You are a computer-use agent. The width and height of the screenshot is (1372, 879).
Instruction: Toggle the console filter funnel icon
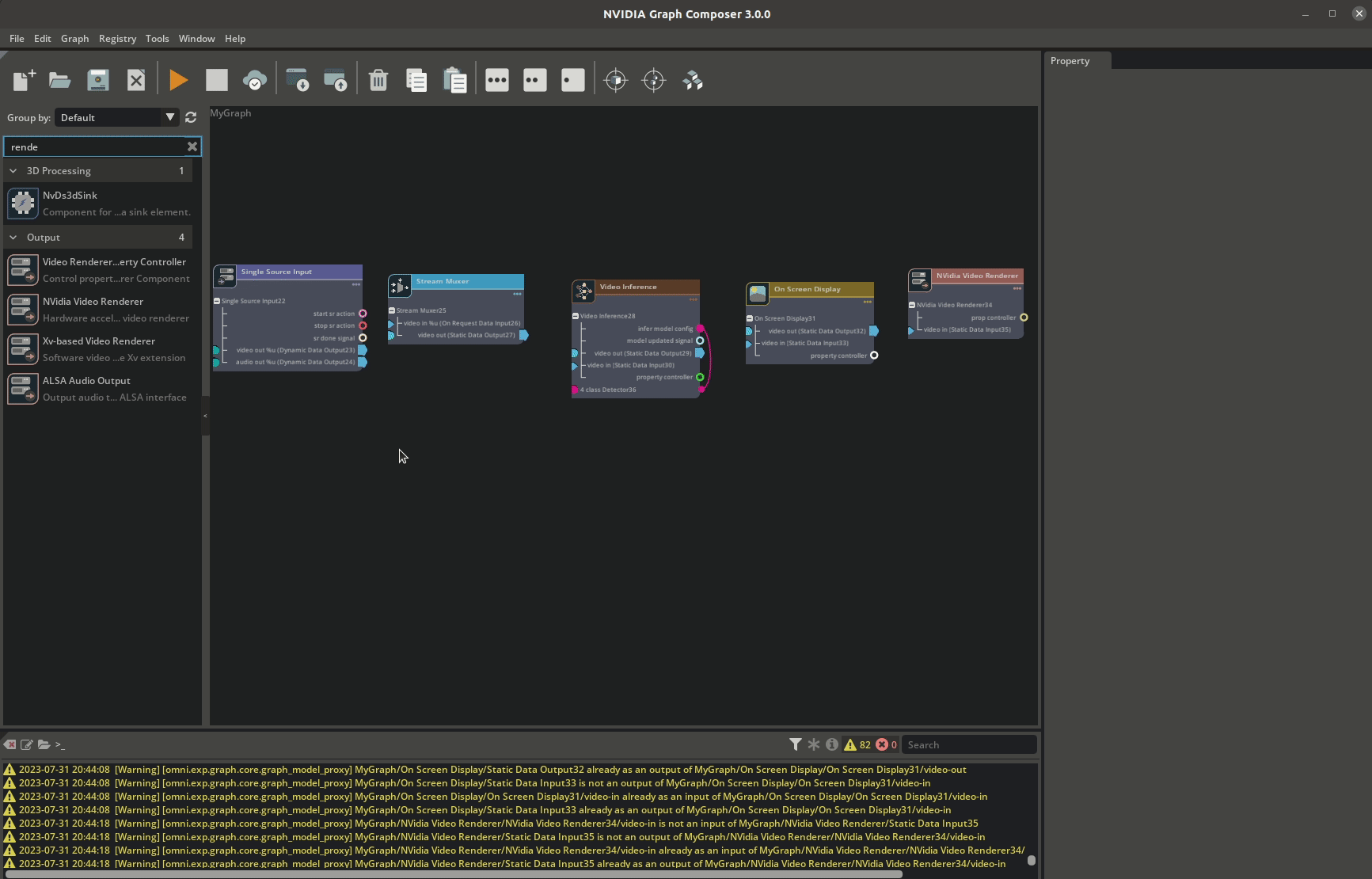point(795,744)
